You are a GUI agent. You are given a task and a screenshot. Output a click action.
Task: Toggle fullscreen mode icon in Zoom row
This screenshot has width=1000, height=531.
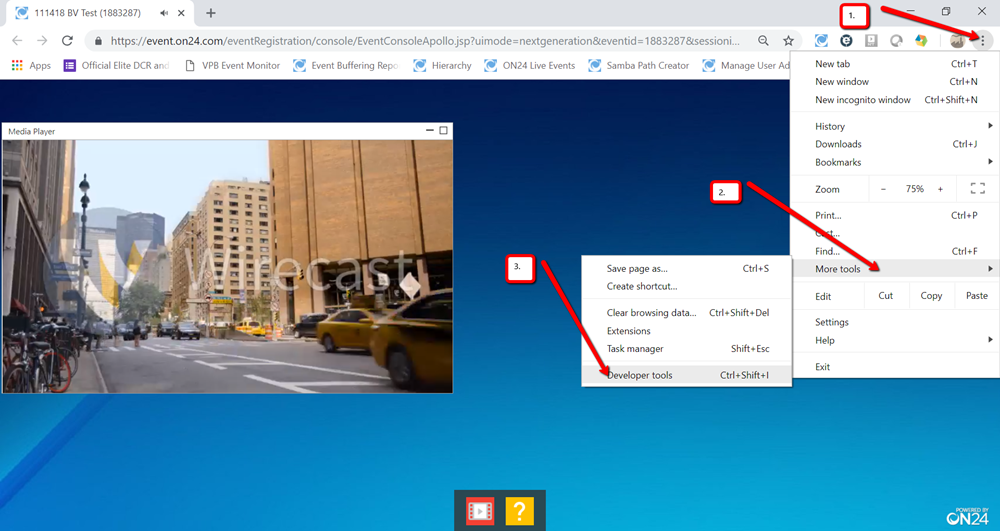pyautogui.click(x=977, y=189)
